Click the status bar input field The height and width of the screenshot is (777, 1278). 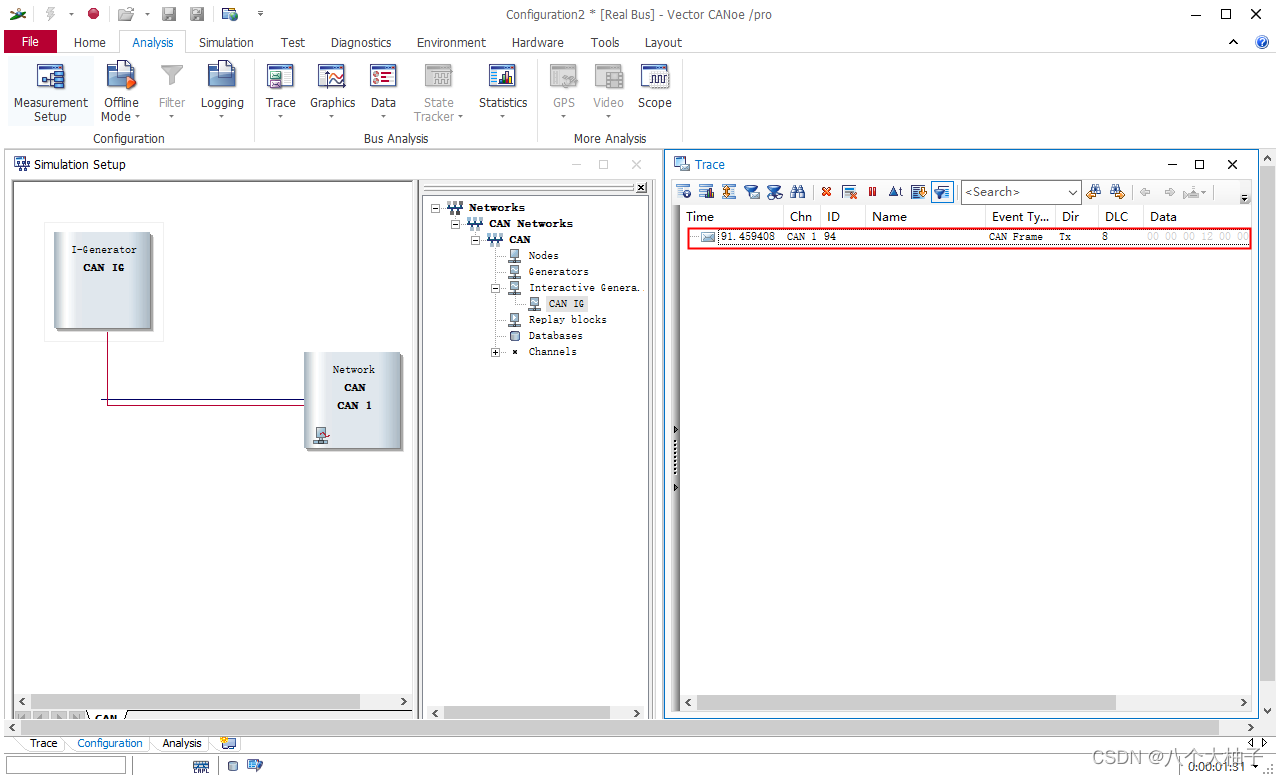coord(66,765)
